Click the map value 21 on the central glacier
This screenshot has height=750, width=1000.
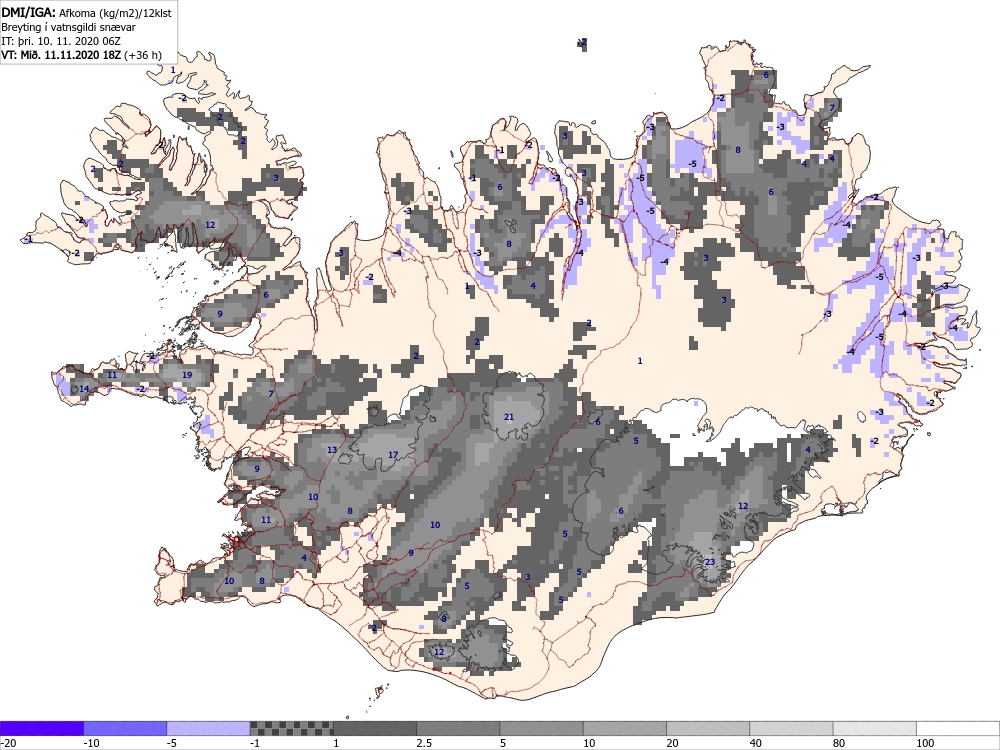(509, 417)
